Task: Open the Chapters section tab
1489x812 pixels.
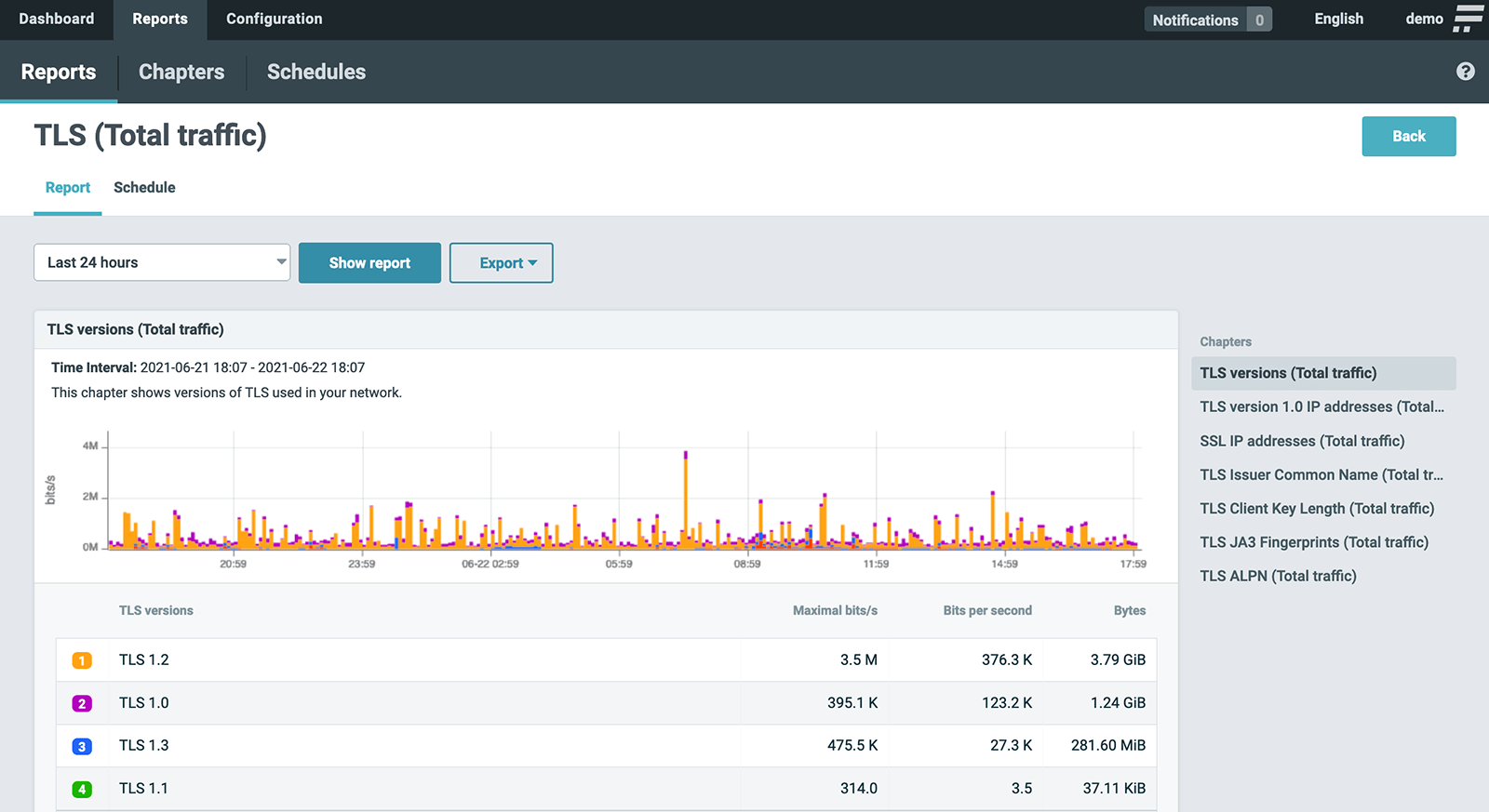Action: click(181, 72)
